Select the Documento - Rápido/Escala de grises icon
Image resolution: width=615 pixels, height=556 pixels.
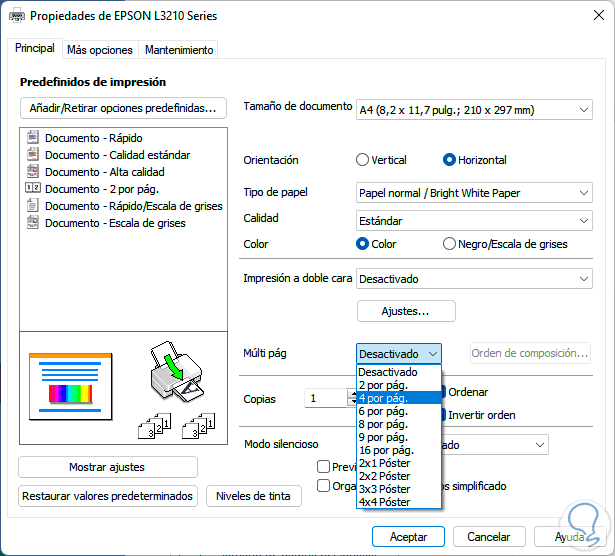pyautogui.click(x=33, y=205)
